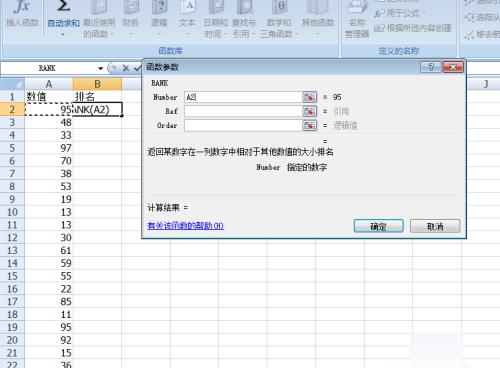Viewport: 500px width, 368px height.
Task: Select cell with value 55
Action: 49,276
